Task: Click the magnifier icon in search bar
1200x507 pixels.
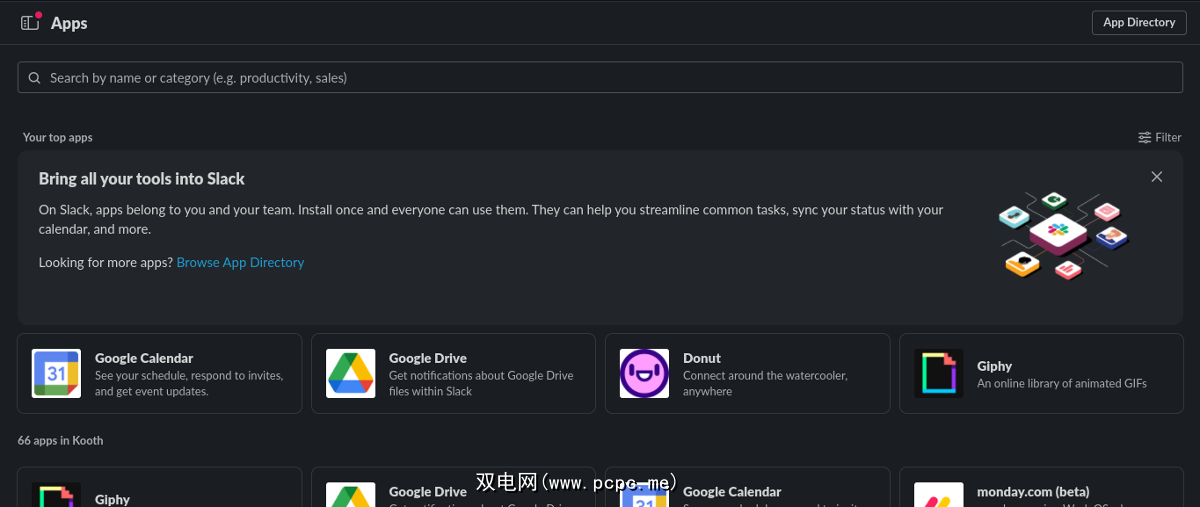Action: (35, 78)
